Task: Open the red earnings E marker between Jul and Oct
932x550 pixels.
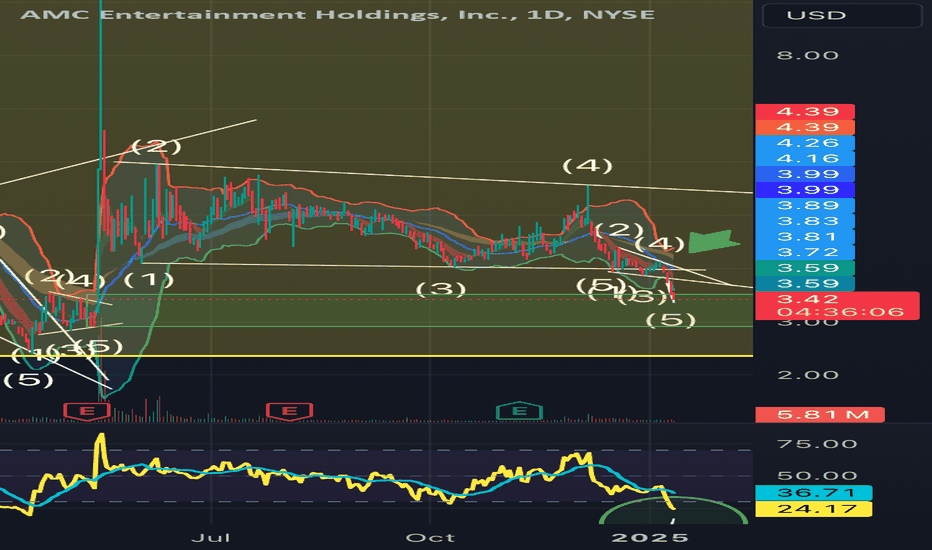Action: 289,411
